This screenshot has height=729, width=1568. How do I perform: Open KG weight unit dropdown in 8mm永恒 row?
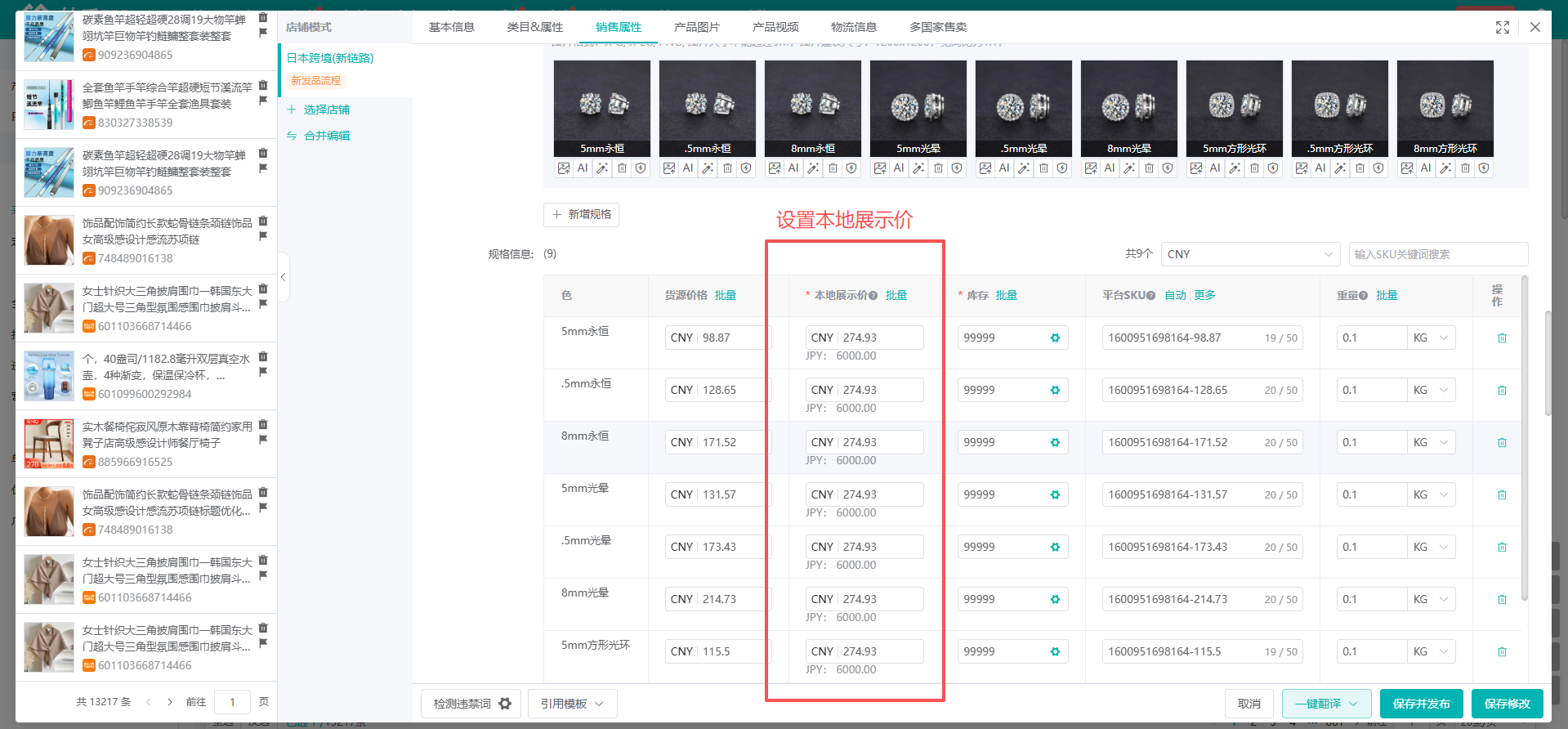pos(1432,442)
